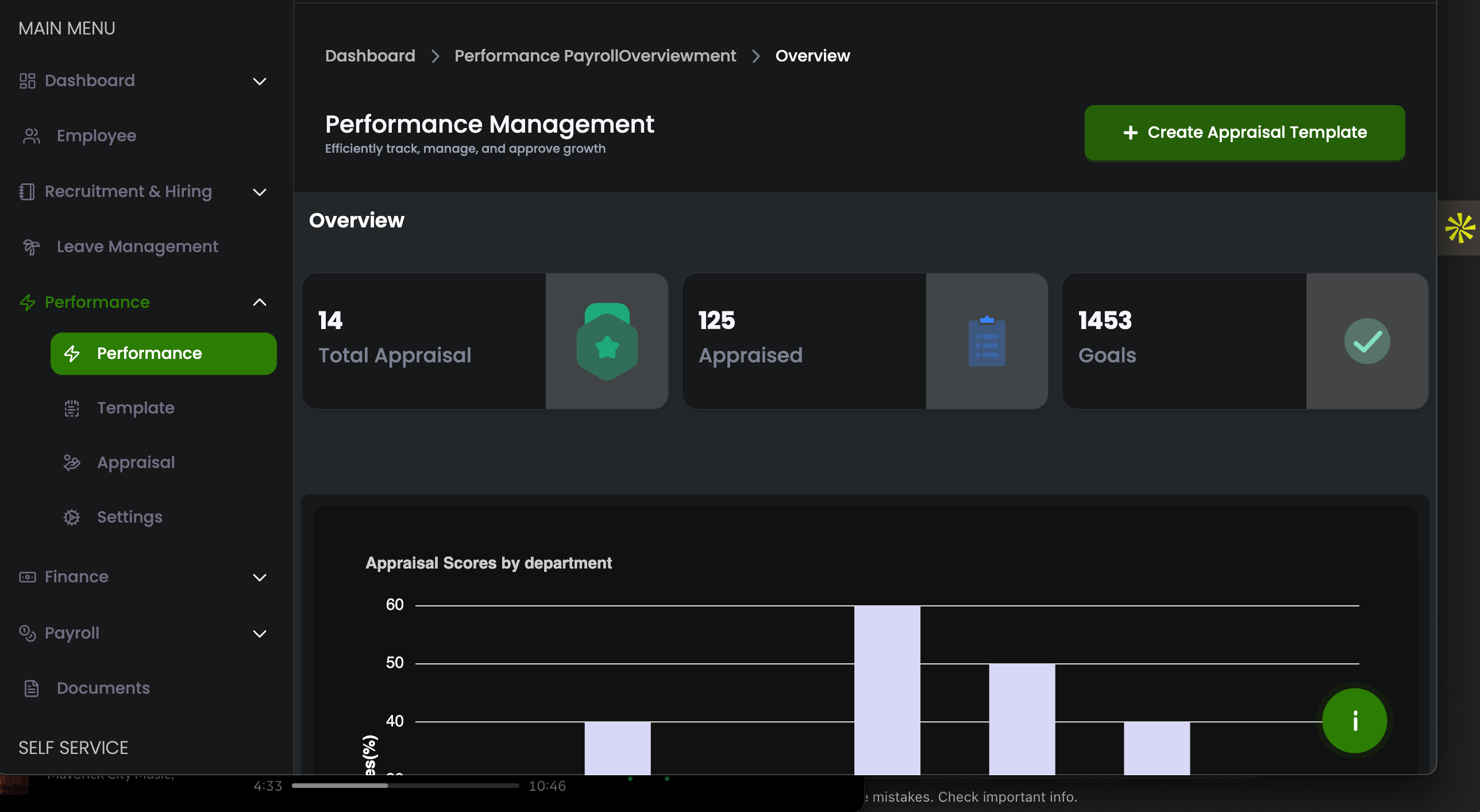Click the audio playback progress bar
The height and width of the screenshot is (812, 1480).
405,786
